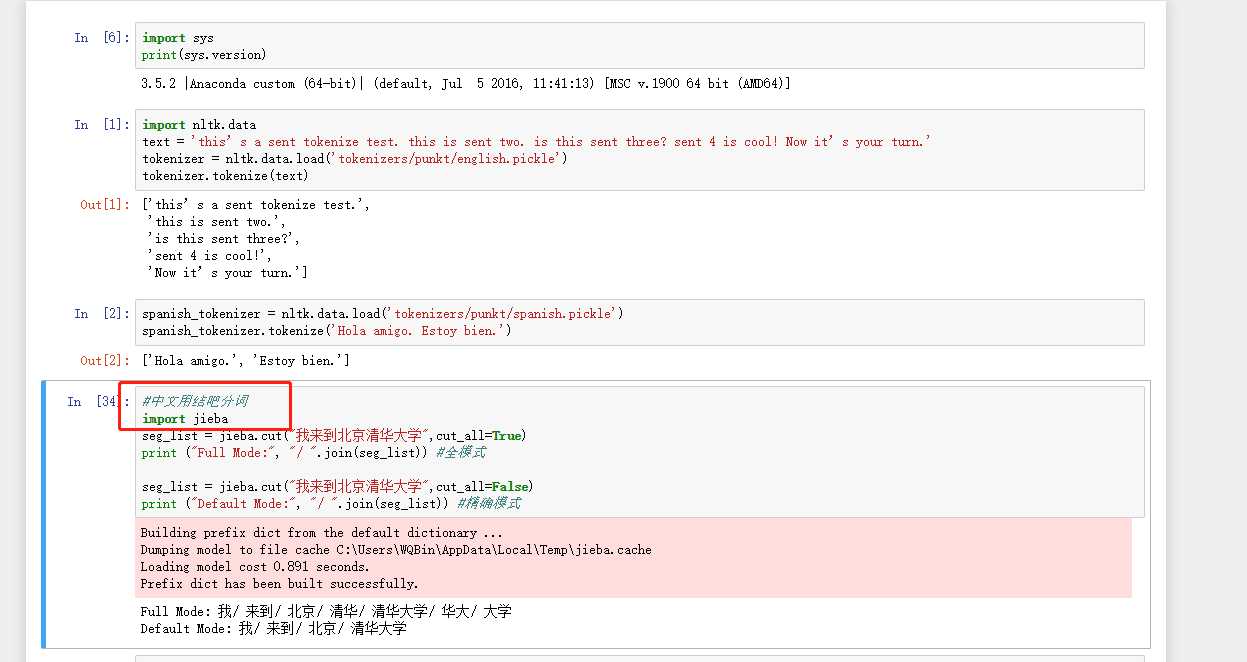Click stderr line 'Building prefix dict from the default dictionary'
Image resolution: width=1247 pixels, height=662 pixels.
tap(322, 533)
